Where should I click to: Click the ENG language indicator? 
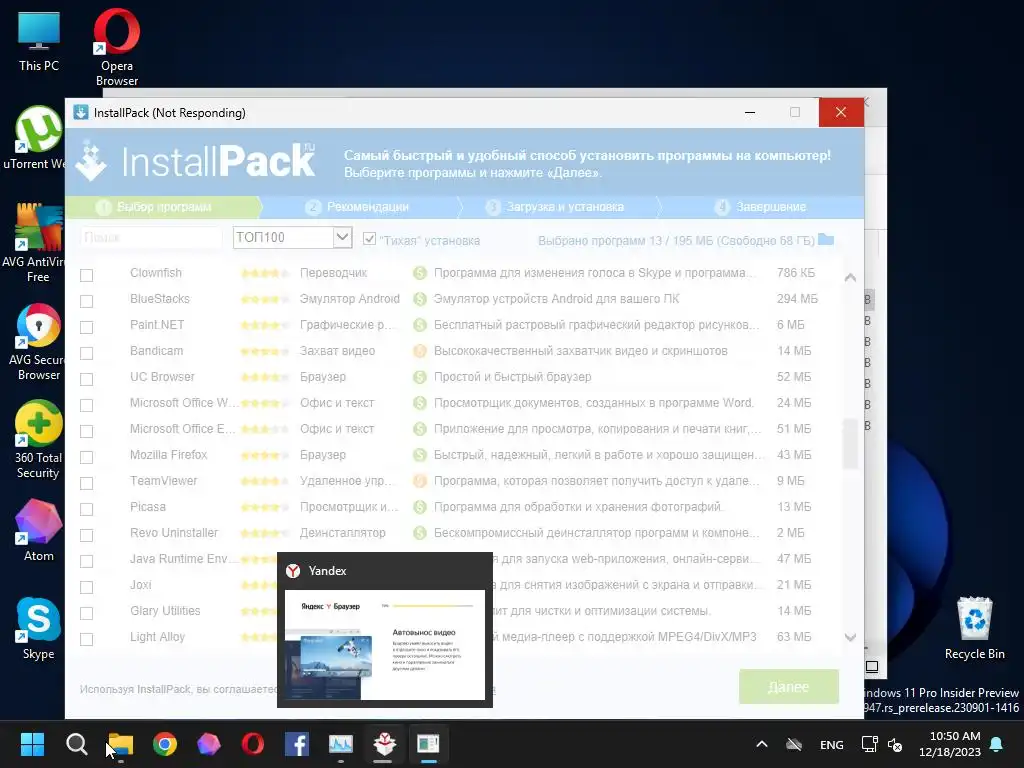pyautogui.click(x=831, y=744)
